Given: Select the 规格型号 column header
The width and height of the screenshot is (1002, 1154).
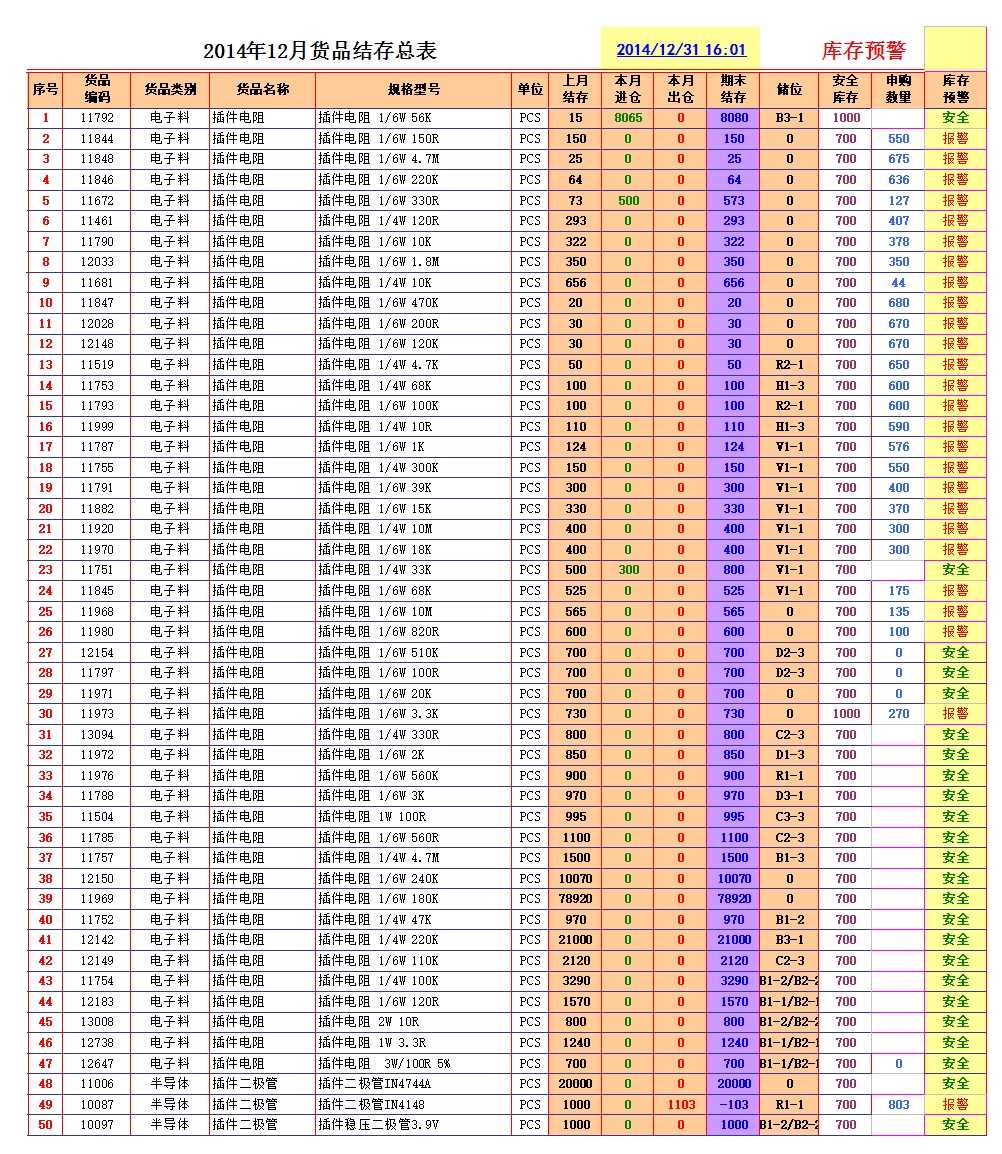Looking at the screenshot, I should pyautogui.click(x=413, y=89).
